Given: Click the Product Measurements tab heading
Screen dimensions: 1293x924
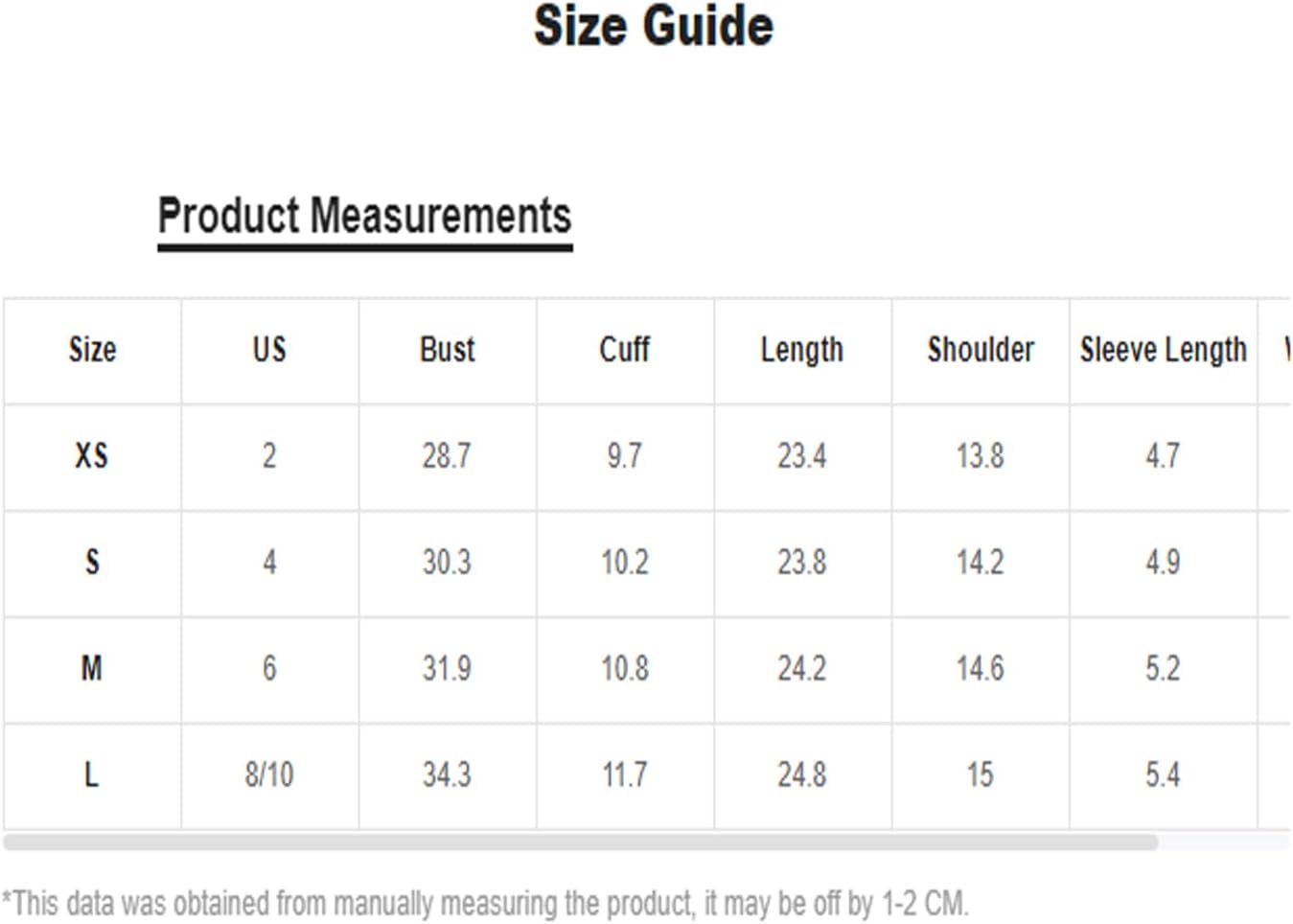Looking at the screenshot, I should (x=364, y=216).
